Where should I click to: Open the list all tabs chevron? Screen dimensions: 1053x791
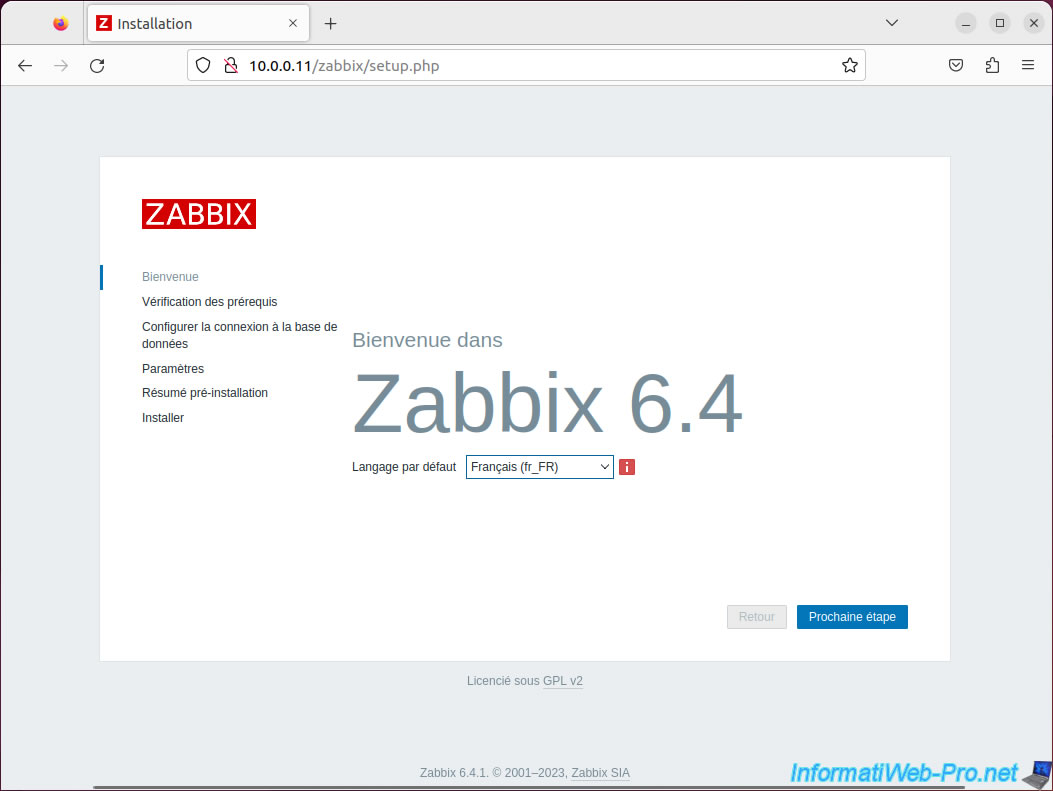[x=891, y=23]
